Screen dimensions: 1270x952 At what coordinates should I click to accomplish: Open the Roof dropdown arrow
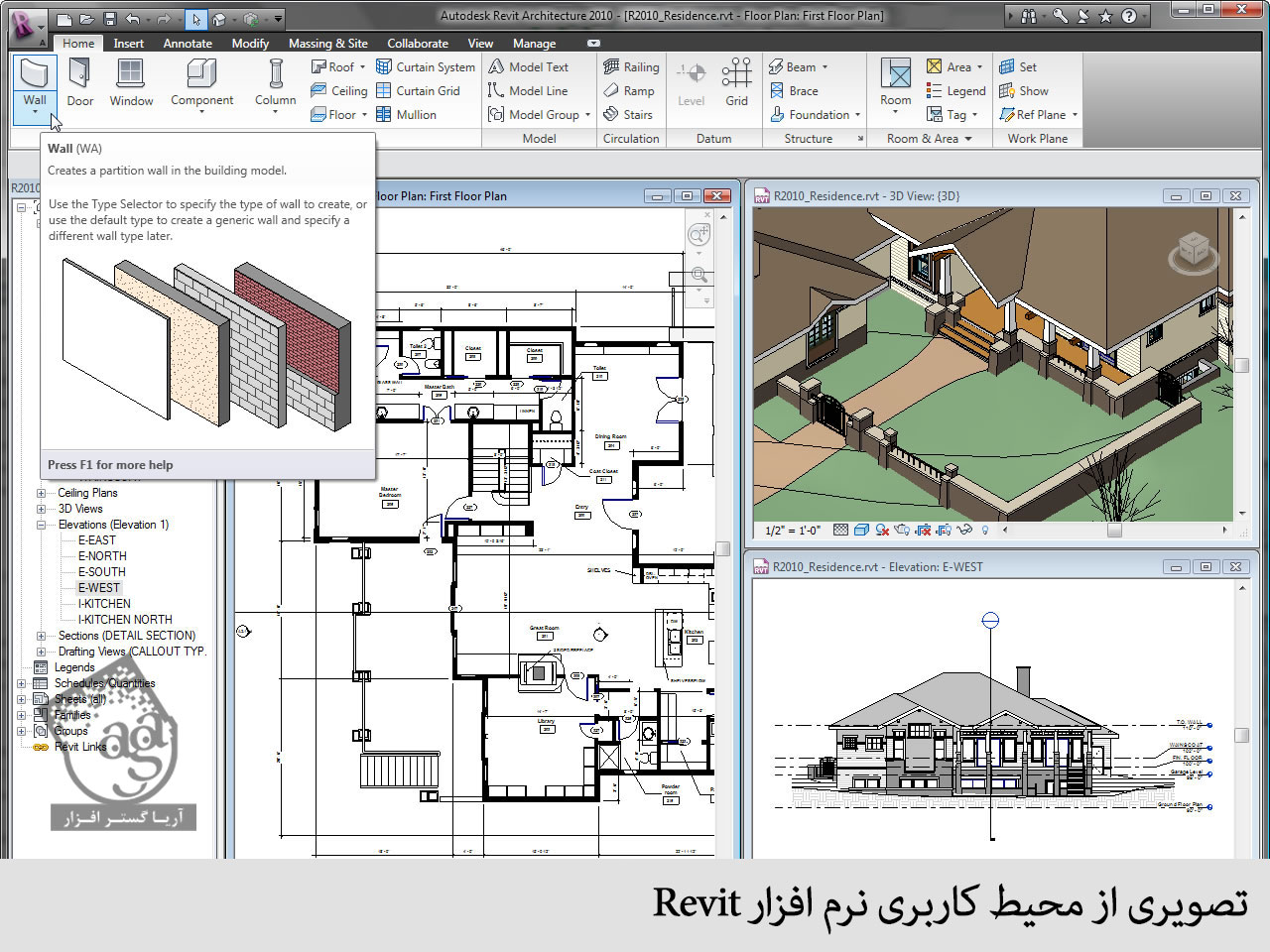(x=362, y=66)
